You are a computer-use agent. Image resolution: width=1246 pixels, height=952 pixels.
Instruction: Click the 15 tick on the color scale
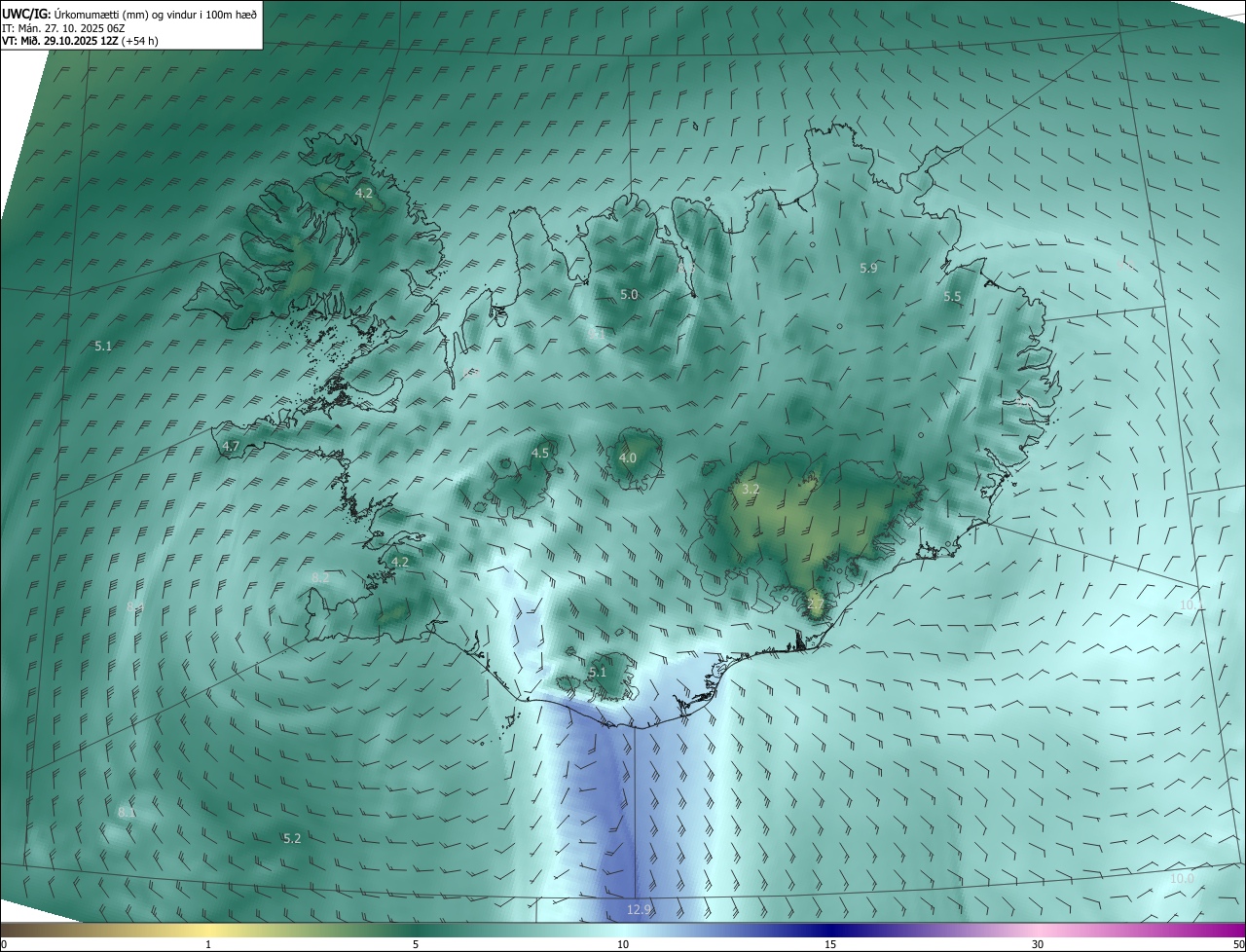click(830, 944)
